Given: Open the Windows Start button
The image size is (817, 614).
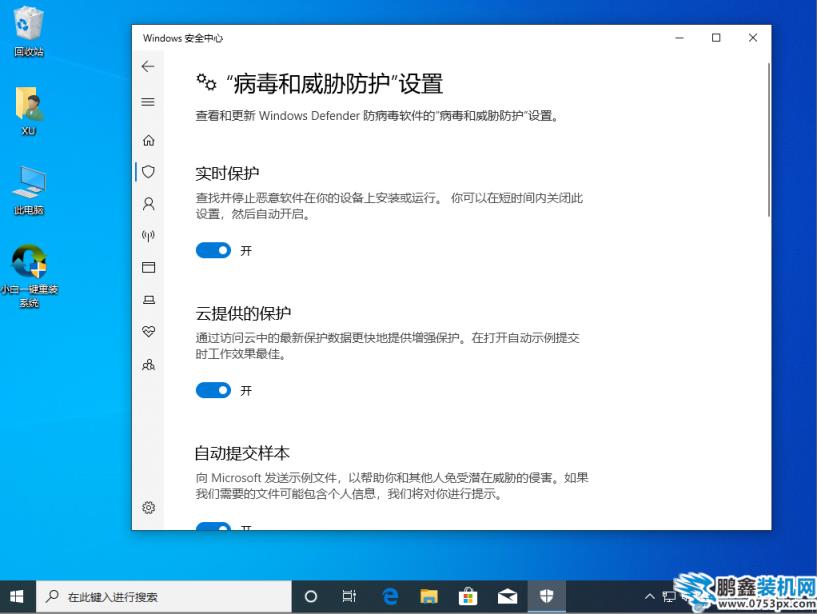Looking at the screenshot, I should (x=17, y=596).
